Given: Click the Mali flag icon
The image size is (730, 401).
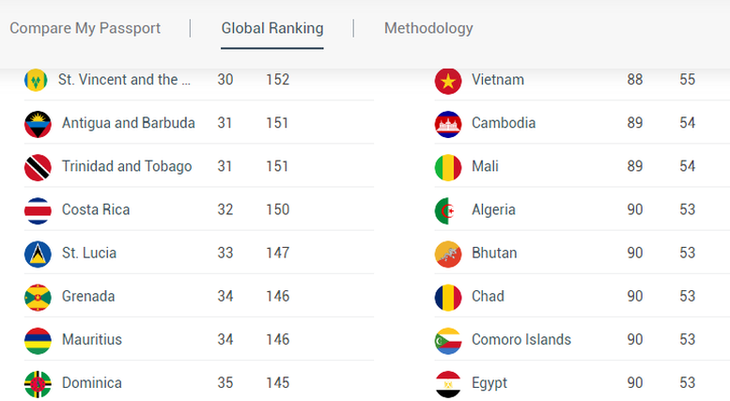Looking at the screenshot, I should click(x=448, y=167).
